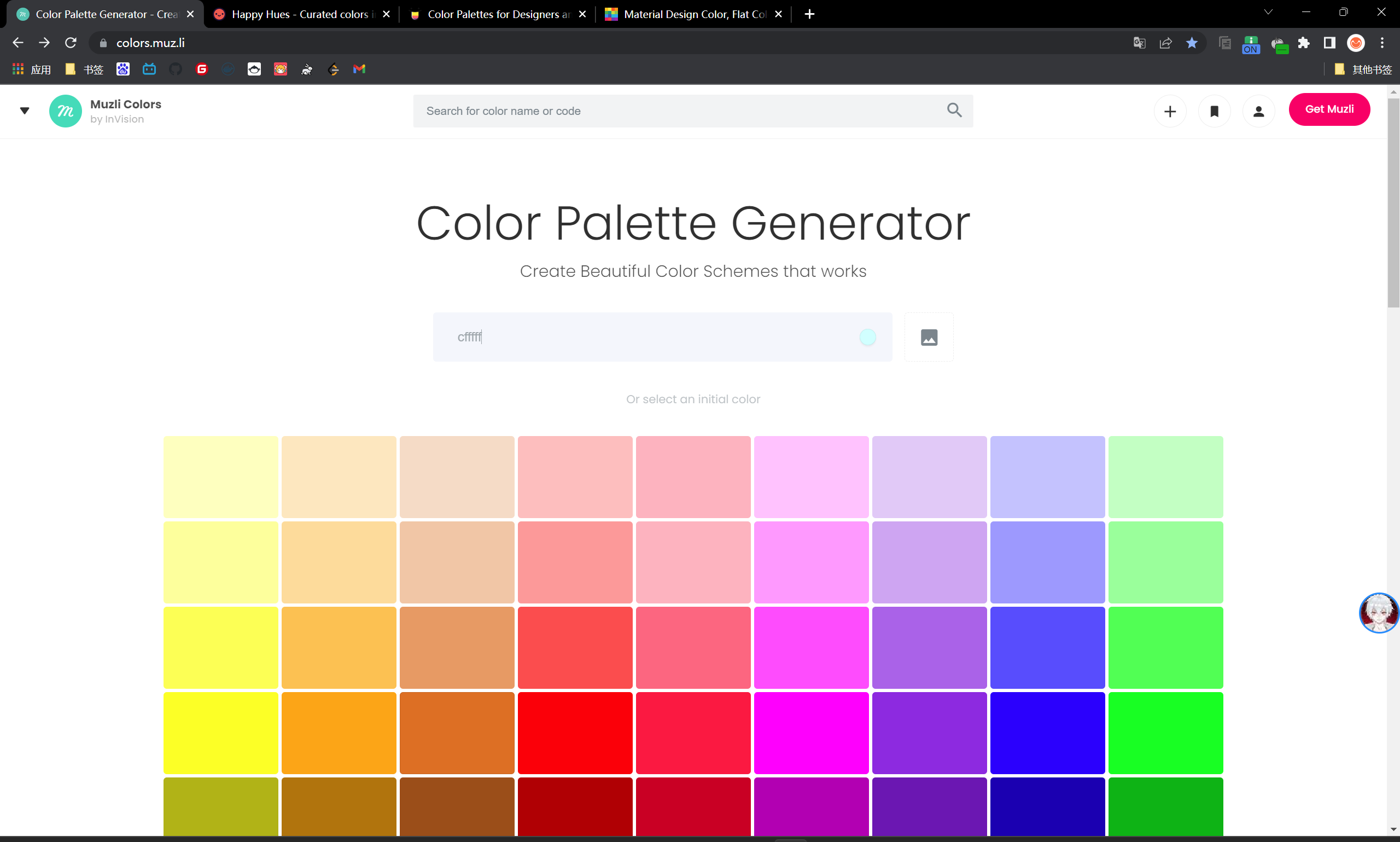Screen dimensions: 1400x842
Task: Toggle the browser side panel
Action: (1328, 43)
